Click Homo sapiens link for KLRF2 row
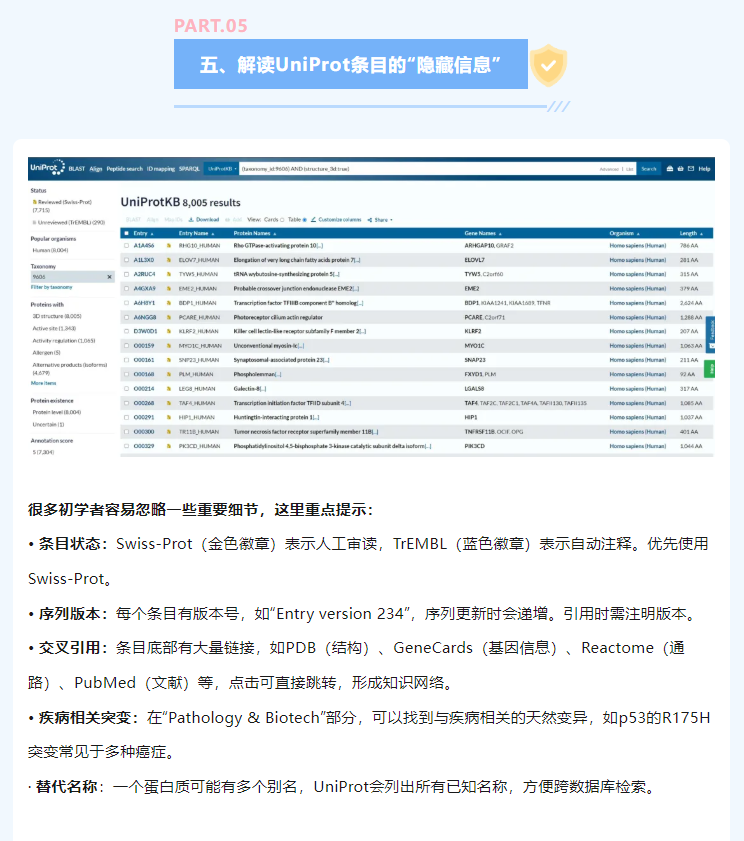 (x=637, y=331)
